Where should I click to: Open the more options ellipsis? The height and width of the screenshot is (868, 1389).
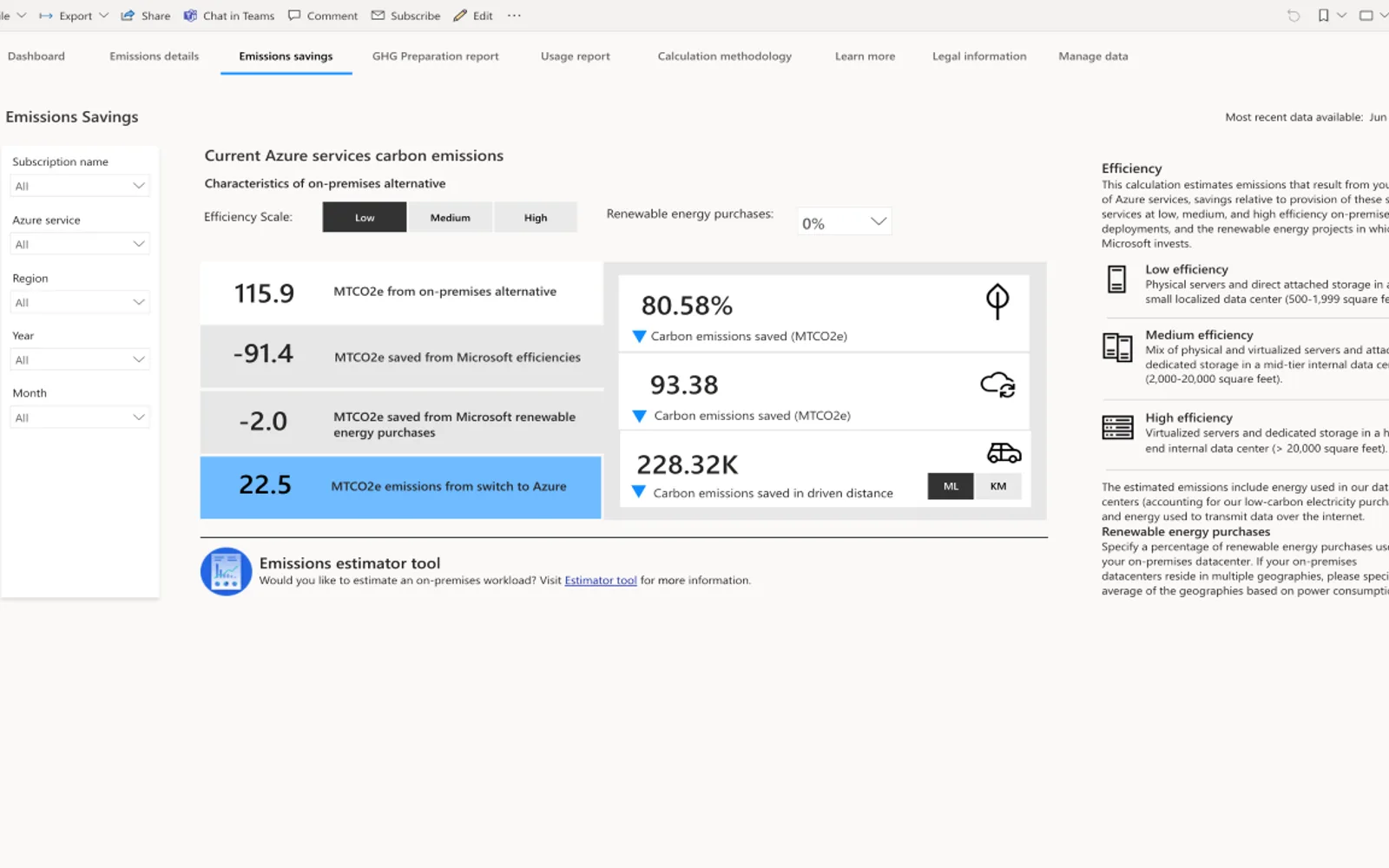point(514,16)
